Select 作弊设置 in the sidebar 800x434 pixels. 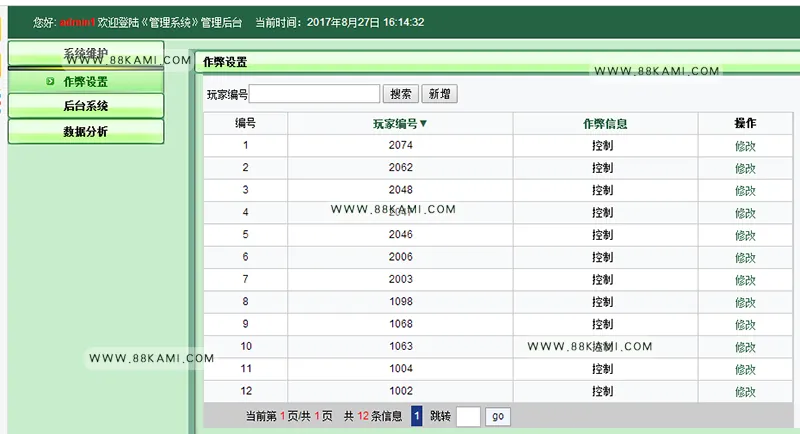(x=86, y=82)
